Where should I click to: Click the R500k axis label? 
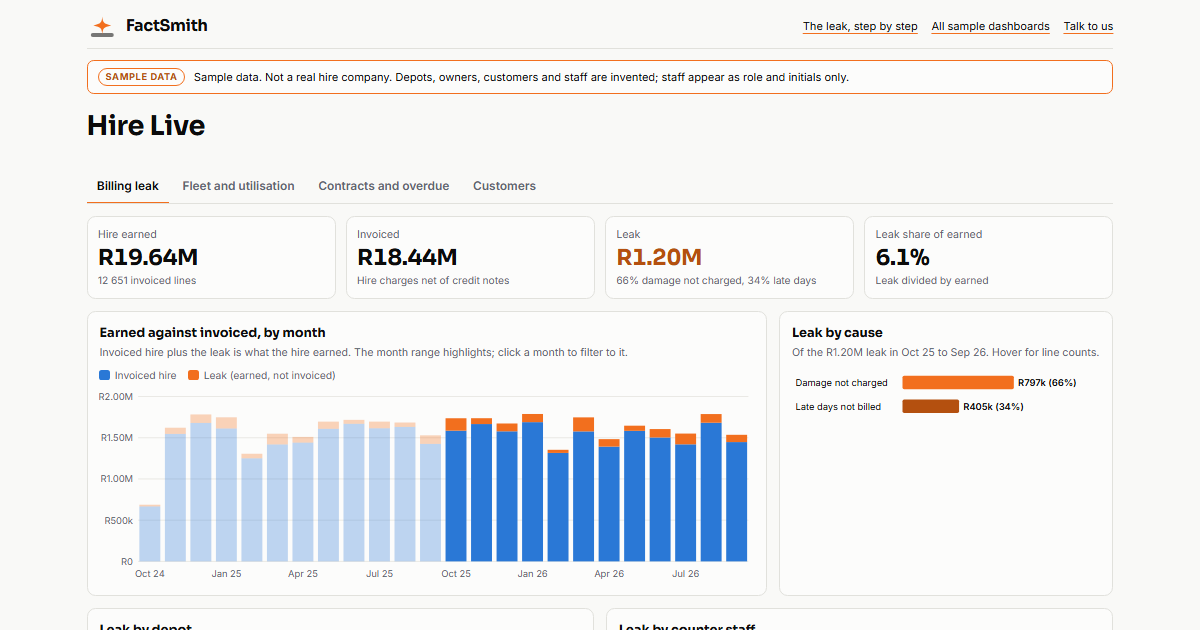click(x=119, y=521)
